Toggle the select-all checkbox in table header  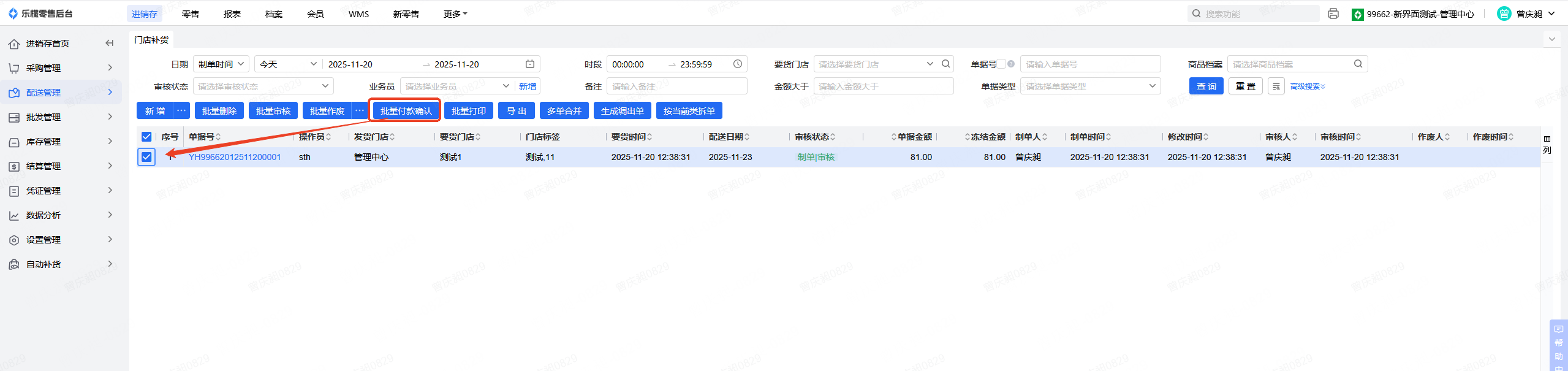pos(146,137)
